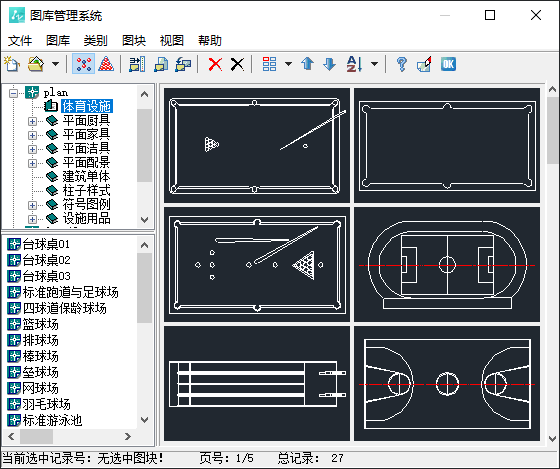Select the 建筑单体 category
The image size is (560, 469).
pos(86,176)
